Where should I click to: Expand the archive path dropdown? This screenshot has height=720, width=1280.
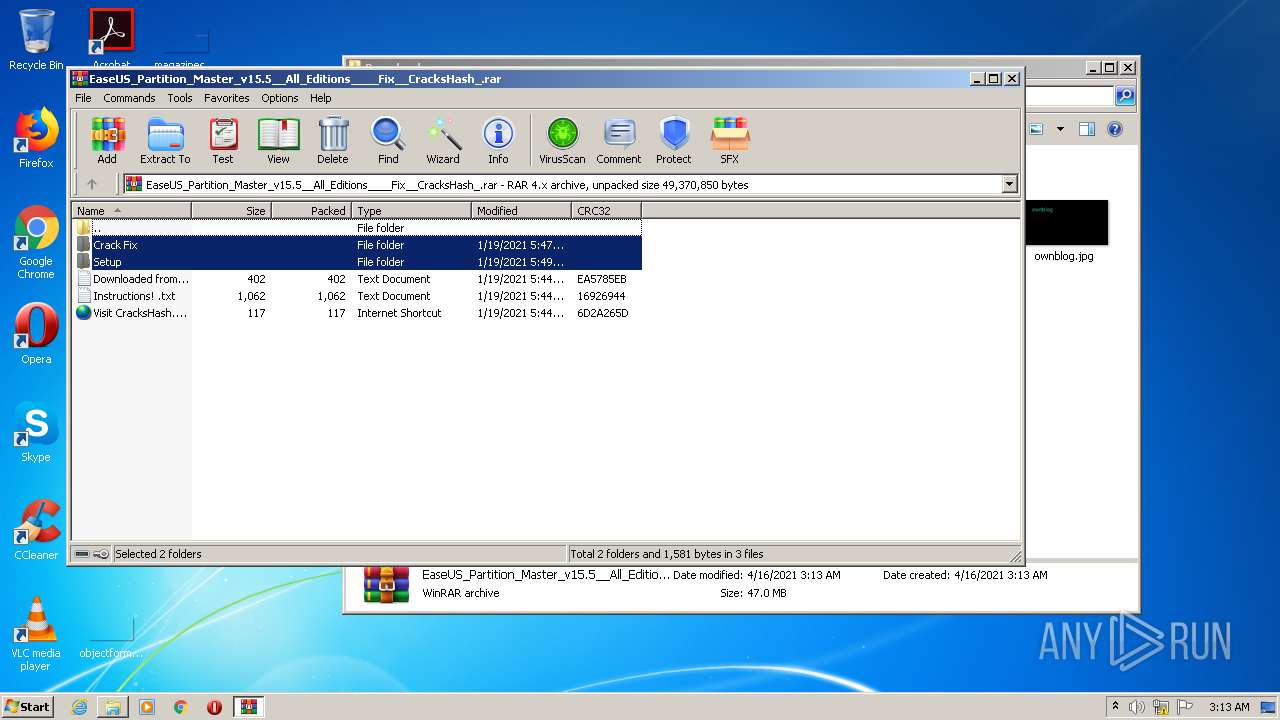point(1009,184)
